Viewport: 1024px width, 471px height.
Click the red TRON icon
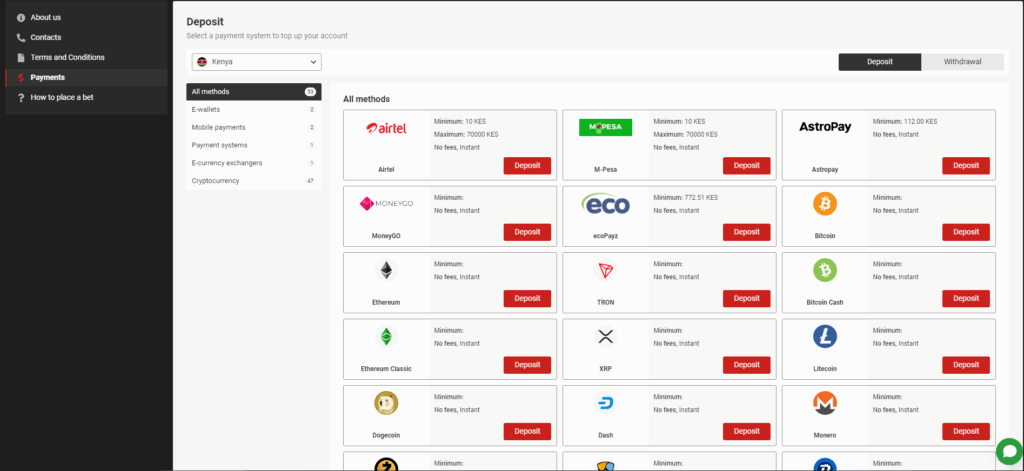(x=605, y=270)
